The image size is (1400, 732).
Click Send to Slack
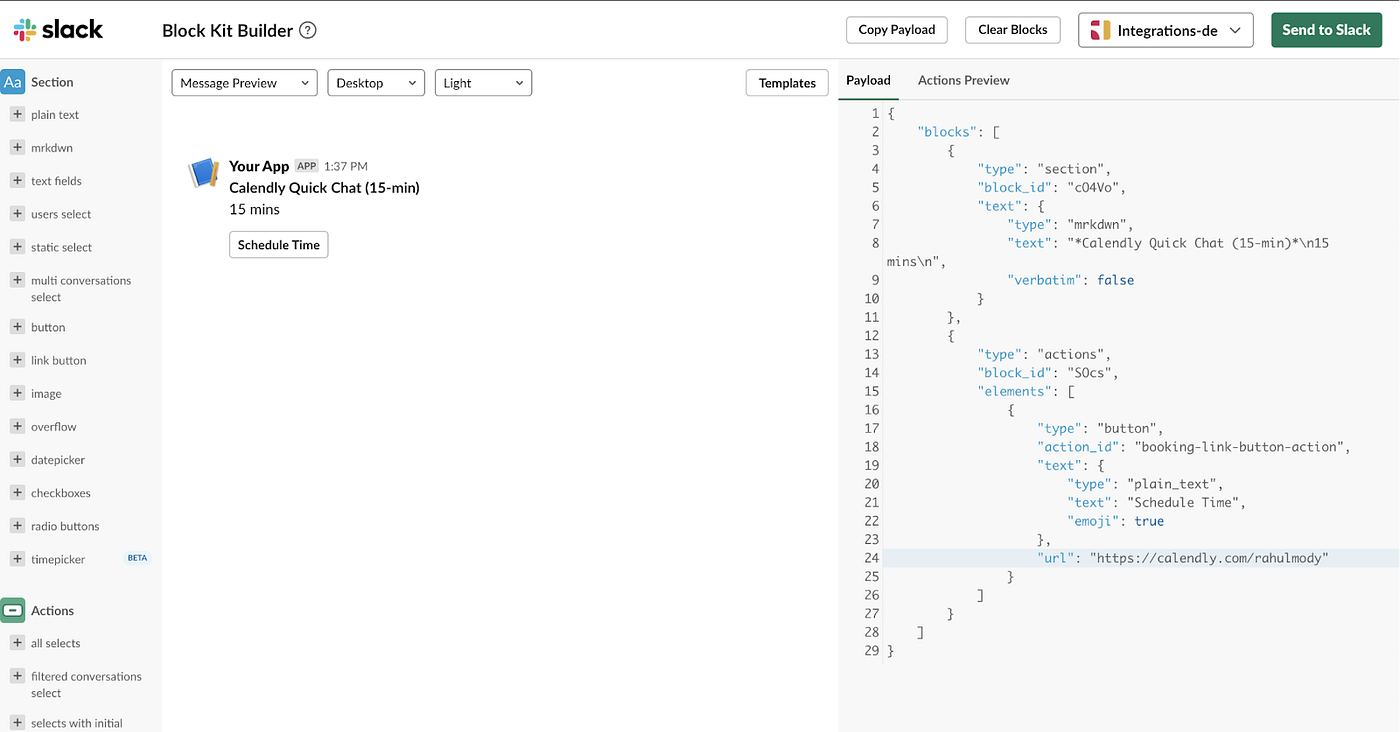pyautogui.click(x=1326, y=30)
